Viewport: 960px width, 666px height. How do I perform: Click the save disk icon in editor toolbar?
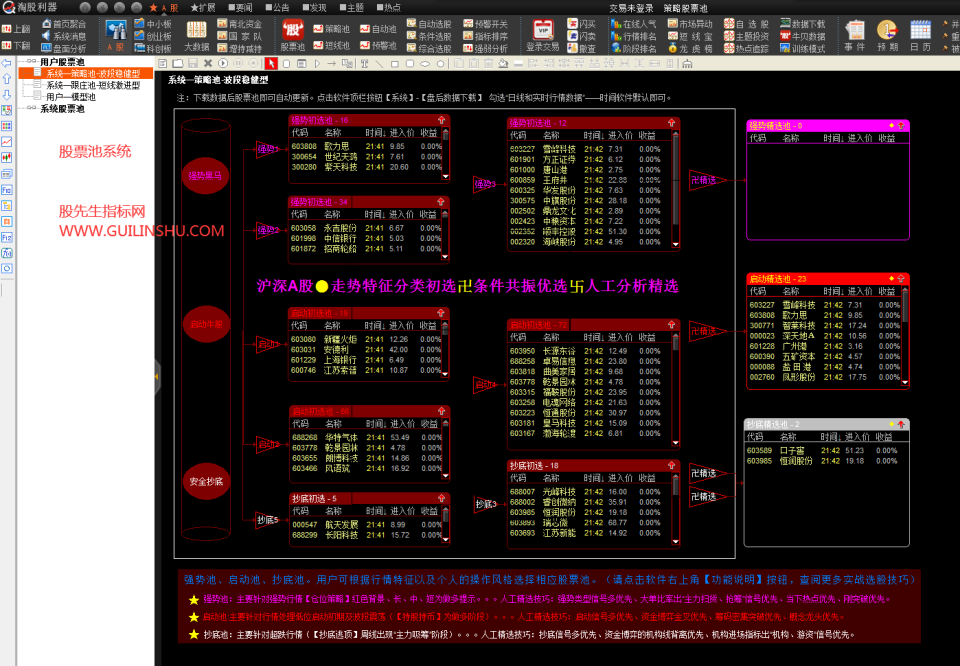click(193, 64)
